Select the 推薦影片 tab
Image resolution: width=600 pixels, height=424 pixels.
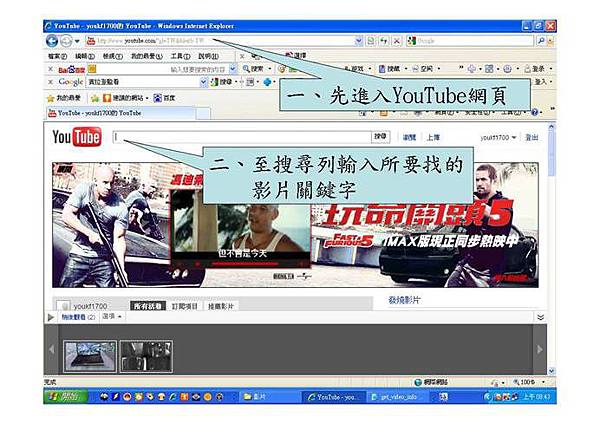tap(221, 306)
